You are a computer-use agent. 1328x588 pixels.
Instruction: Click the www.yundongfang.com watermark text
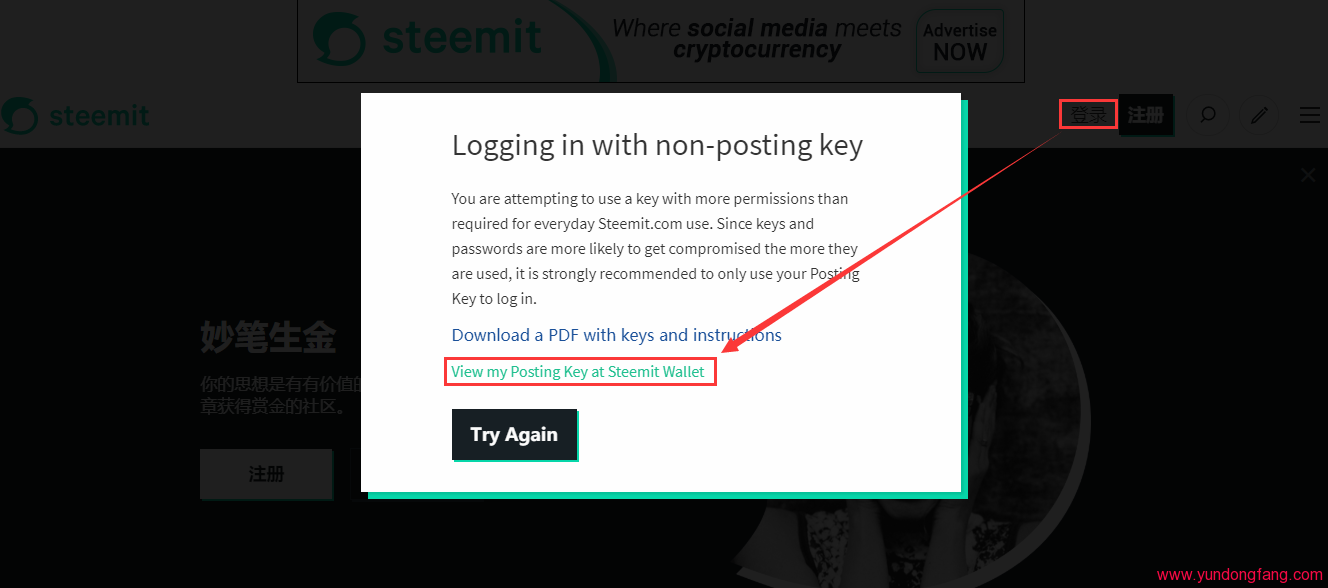coord(1239,575)
